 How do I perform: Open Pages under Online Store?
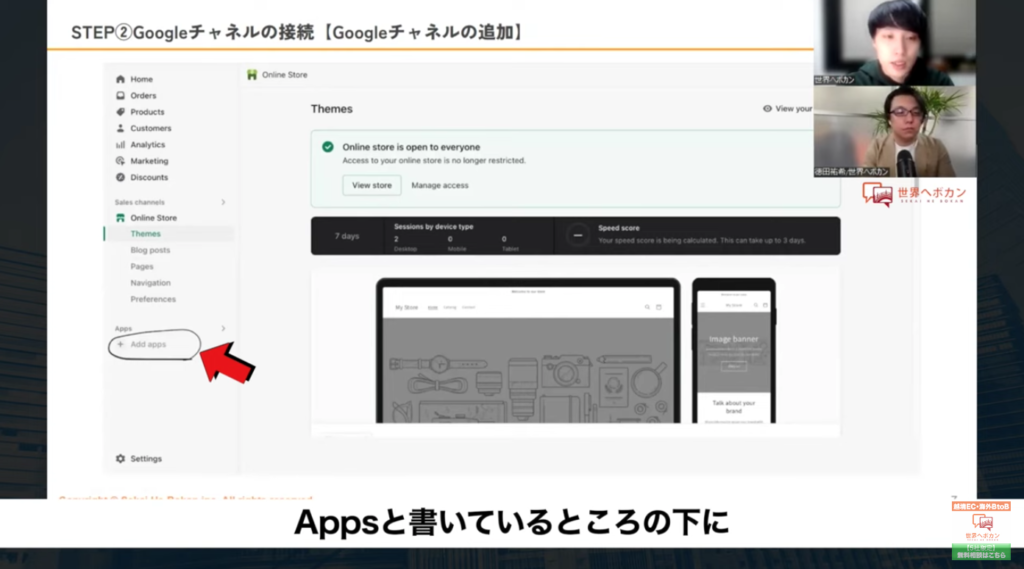[142, 267]
